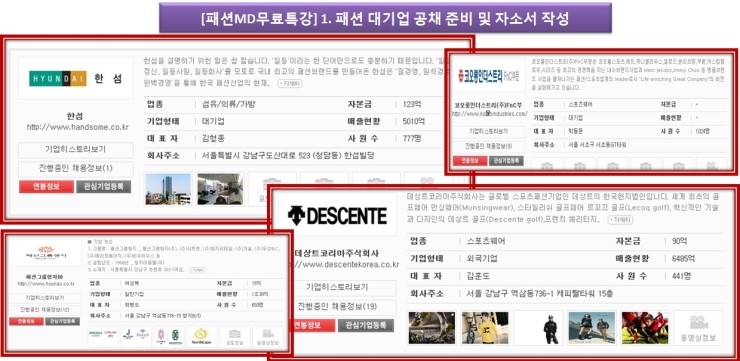Expand Handsome description with 자세히 button

(x=290, y=84)
